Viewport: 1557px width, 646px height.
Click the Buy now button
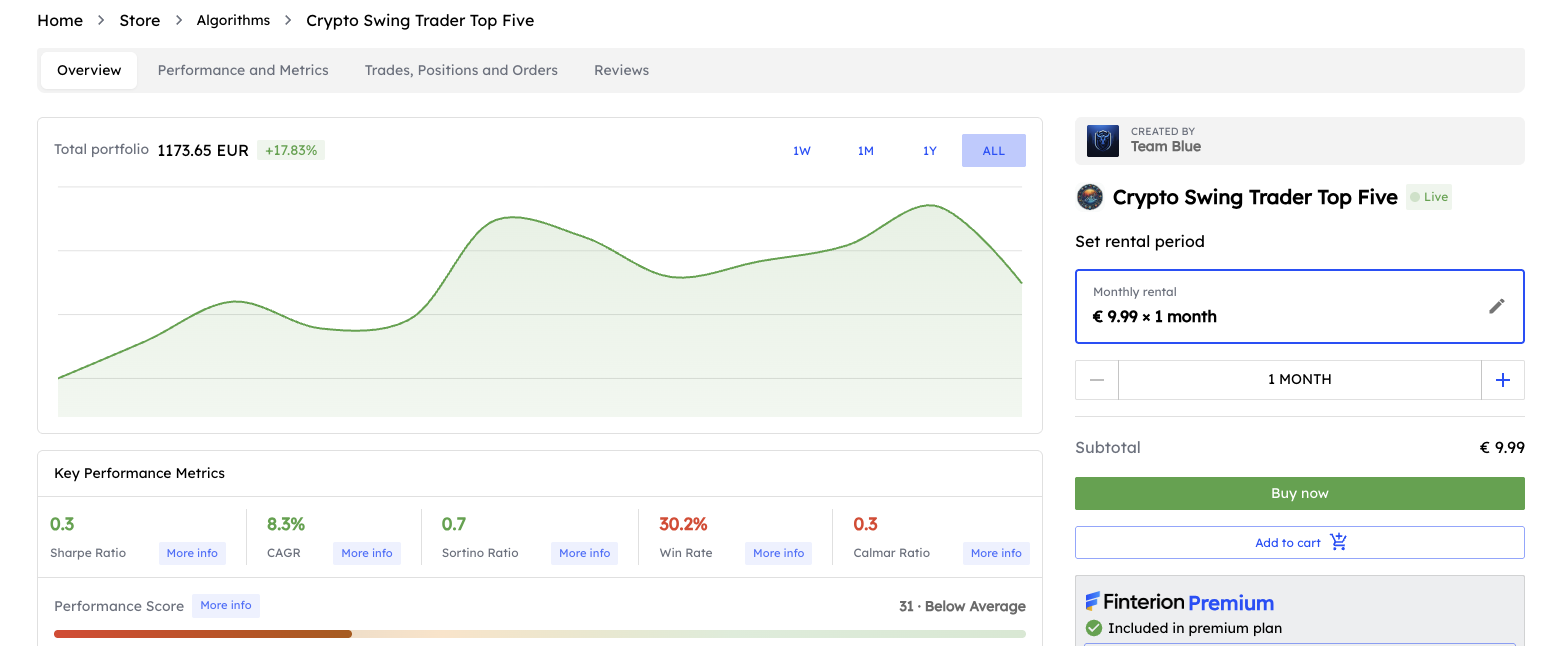click(1299, 493)
